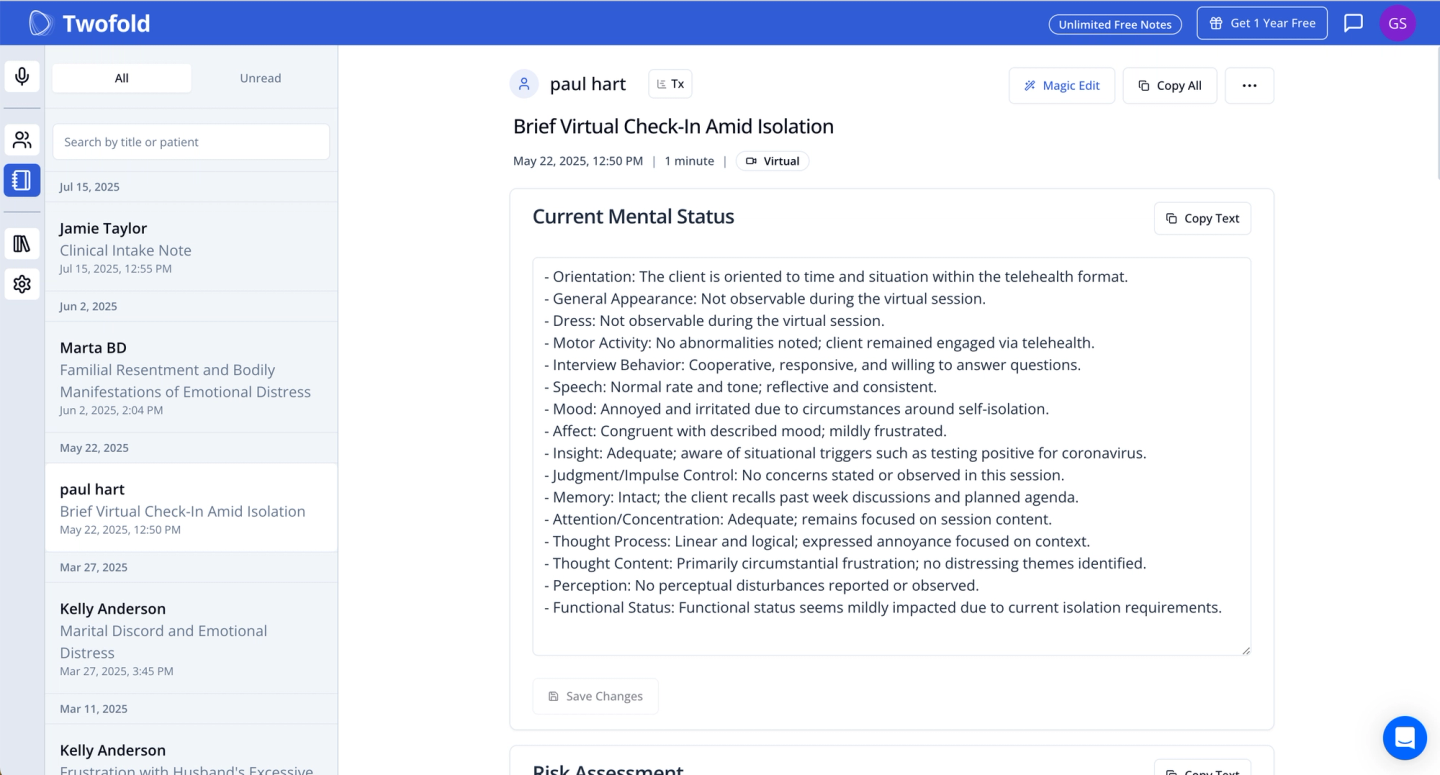Viewport: 1440px width, 775px height.
Task: Click the Virtual session type badge
Action: click(x=773, y=161)
